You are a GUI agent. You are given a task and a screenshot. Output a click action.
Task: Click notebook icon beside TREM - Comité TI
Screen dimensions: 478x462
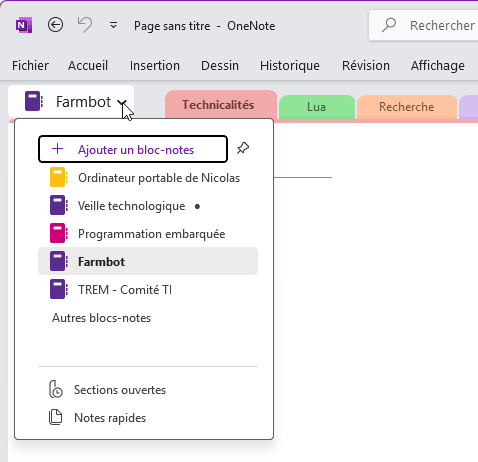click(x=59, y=289)
